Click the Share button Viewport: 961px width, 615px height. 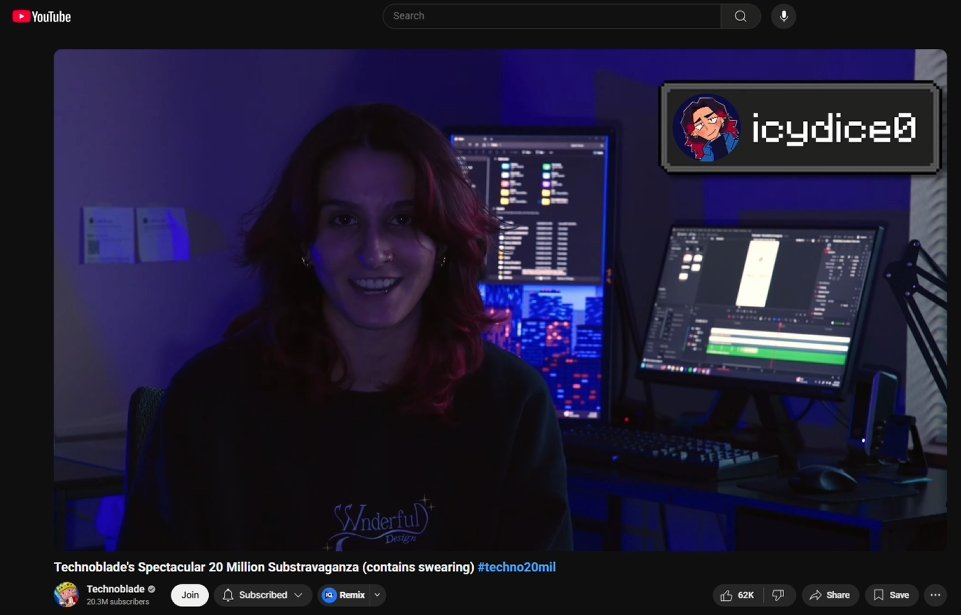coord(830,595)
